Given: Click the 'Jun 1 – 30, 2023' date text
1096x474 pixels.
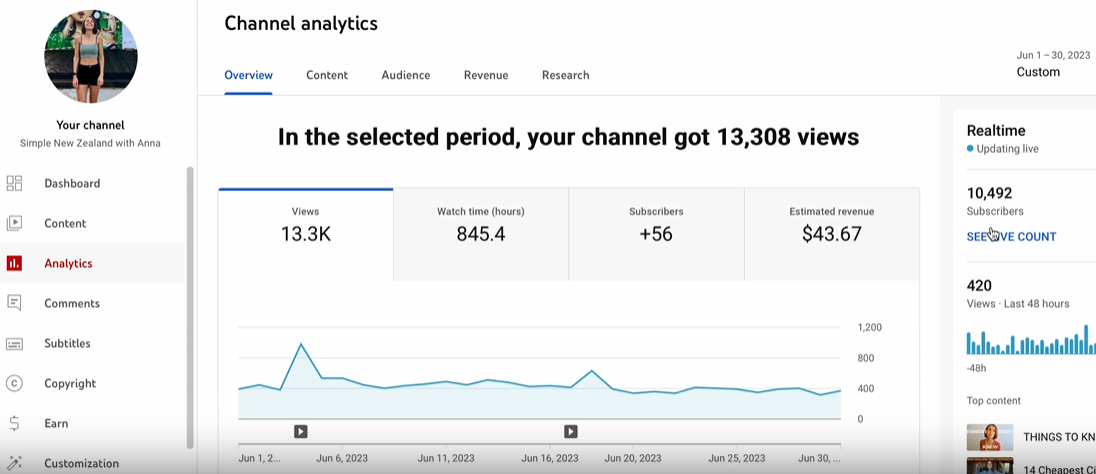Looking at the screenshot, I should coord(1053,55).
